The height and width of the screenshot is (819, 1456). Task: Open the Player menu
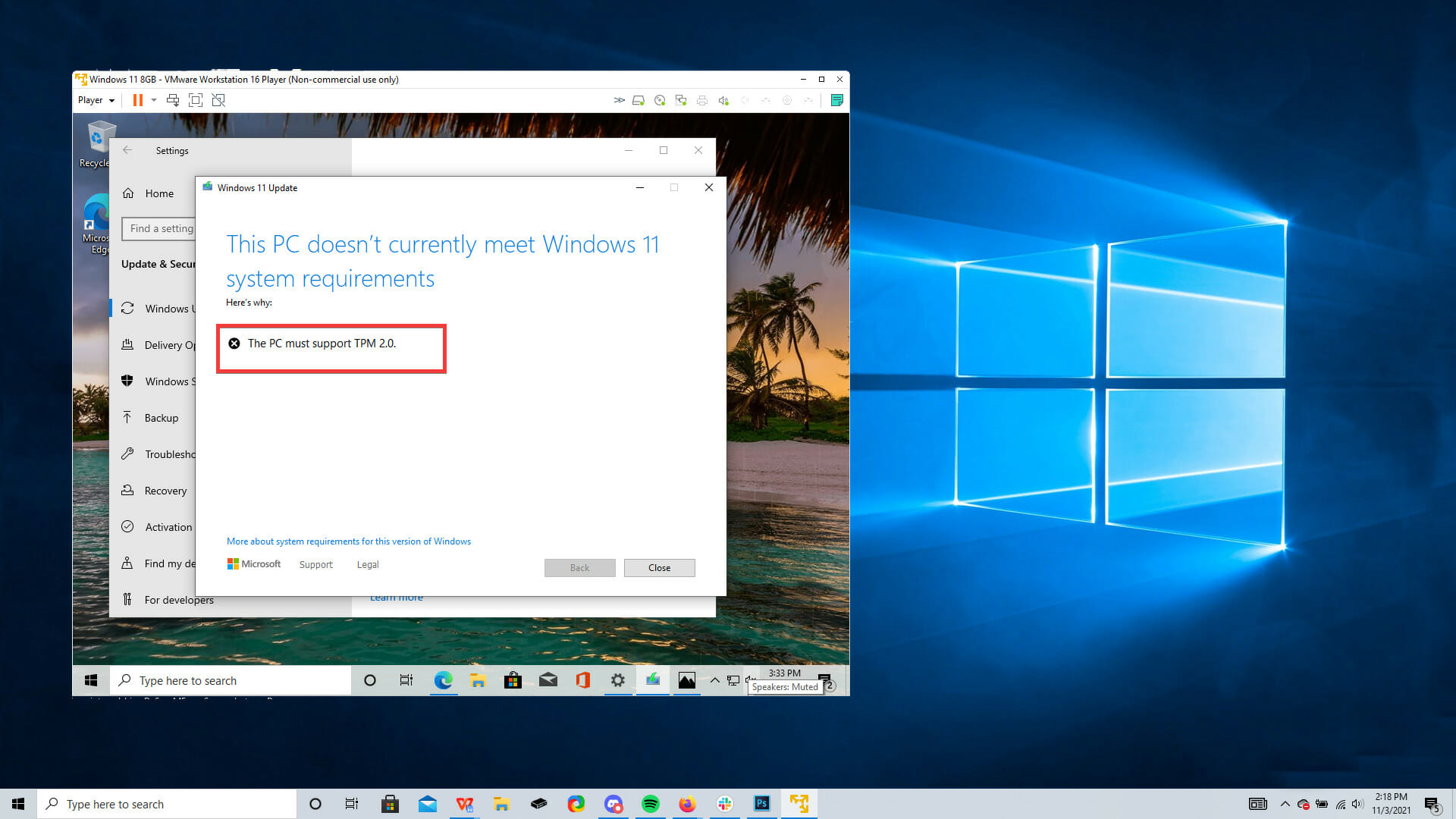pyautogui.click(x=91, y=99)
